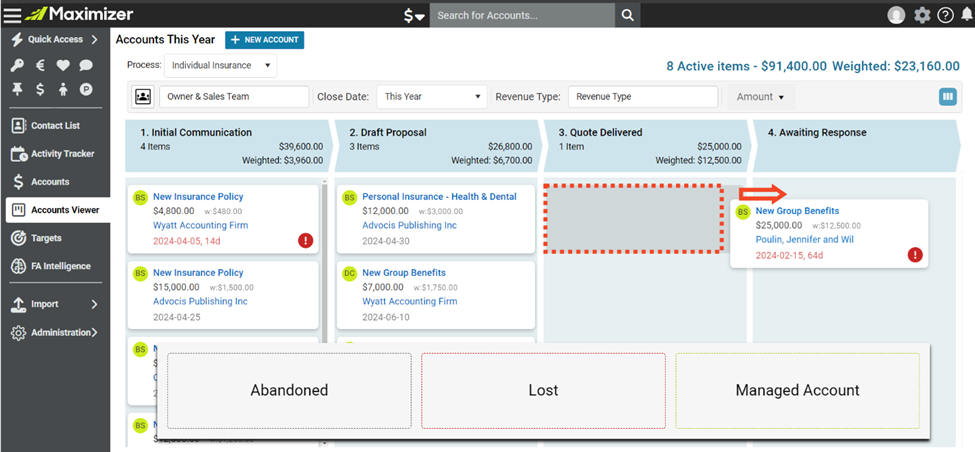Select Accounts Viewer in the sidebar

pos(57,210)
